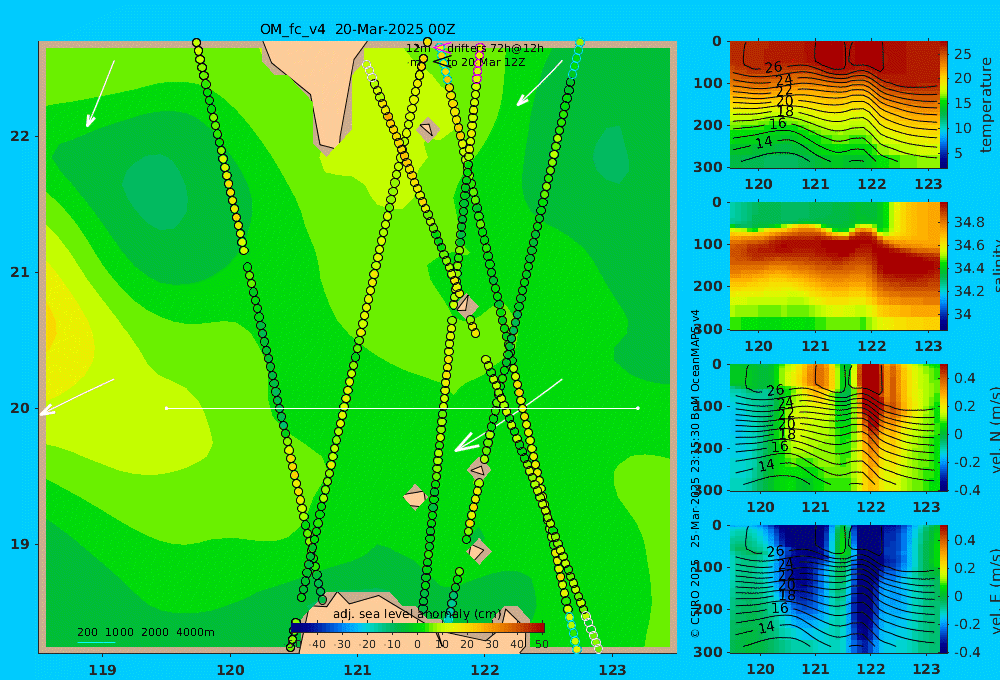Viewport: 1000px width, 680px height.
Task: Open the salinity section panel
Action: 834,266
